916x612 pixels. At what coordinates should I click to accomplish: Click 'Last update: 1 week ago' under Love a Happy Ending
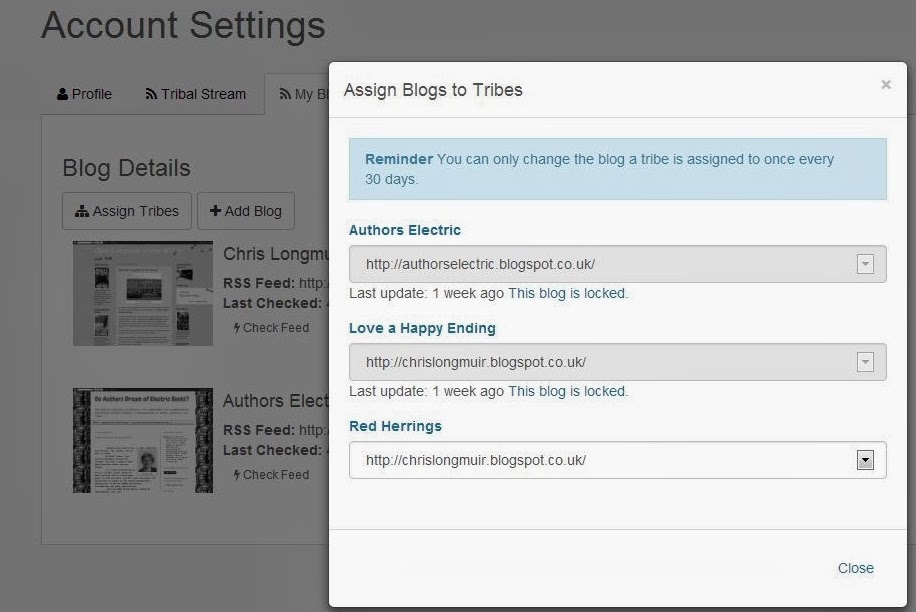[x=426, y=391]
